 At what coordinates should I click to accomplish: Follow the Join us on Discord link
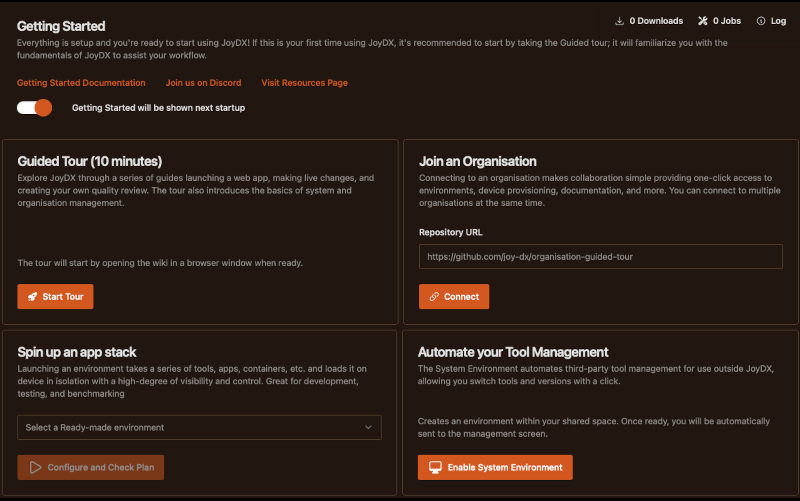pos(203,83)
